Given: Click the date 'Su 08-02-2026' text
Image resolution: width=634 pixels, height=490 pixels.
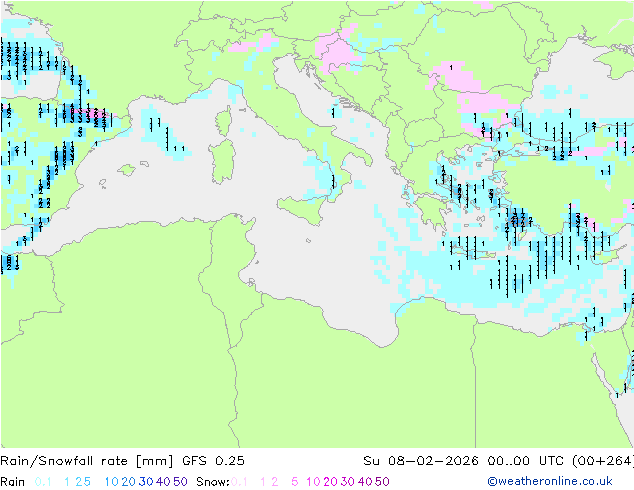Looking at the screenshot, I should (x=421, y=461).
